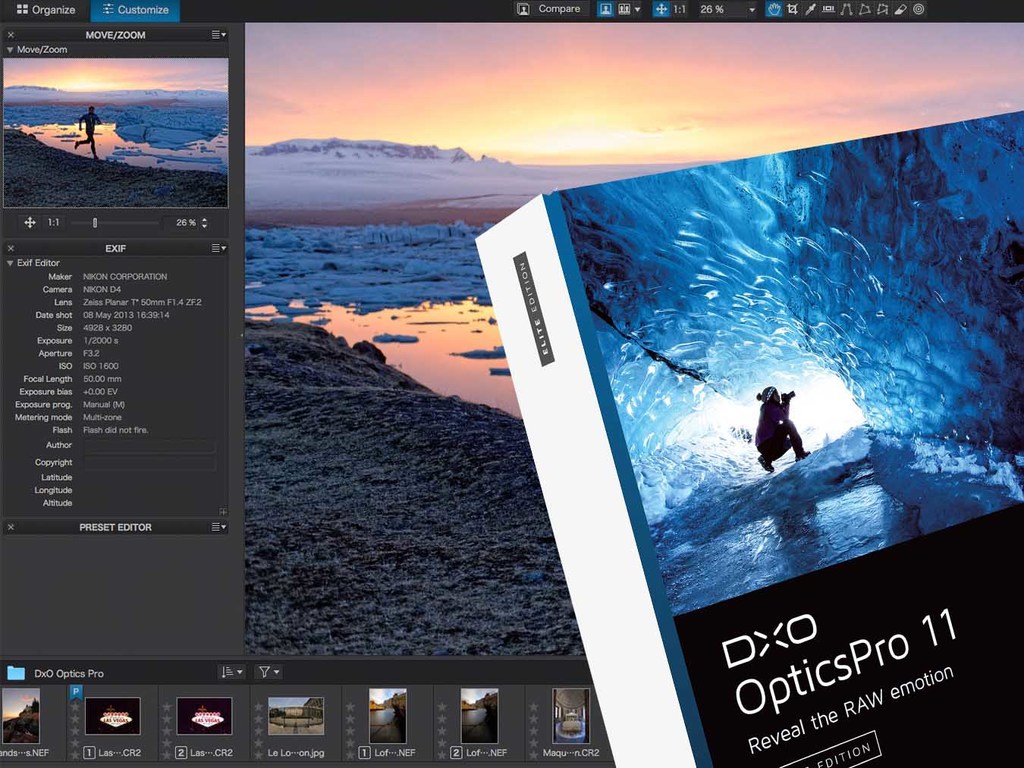Screen dimensions: 1024x768
Task: Click the DxO Optics Pro folder icon
Action: pos(16,673)
